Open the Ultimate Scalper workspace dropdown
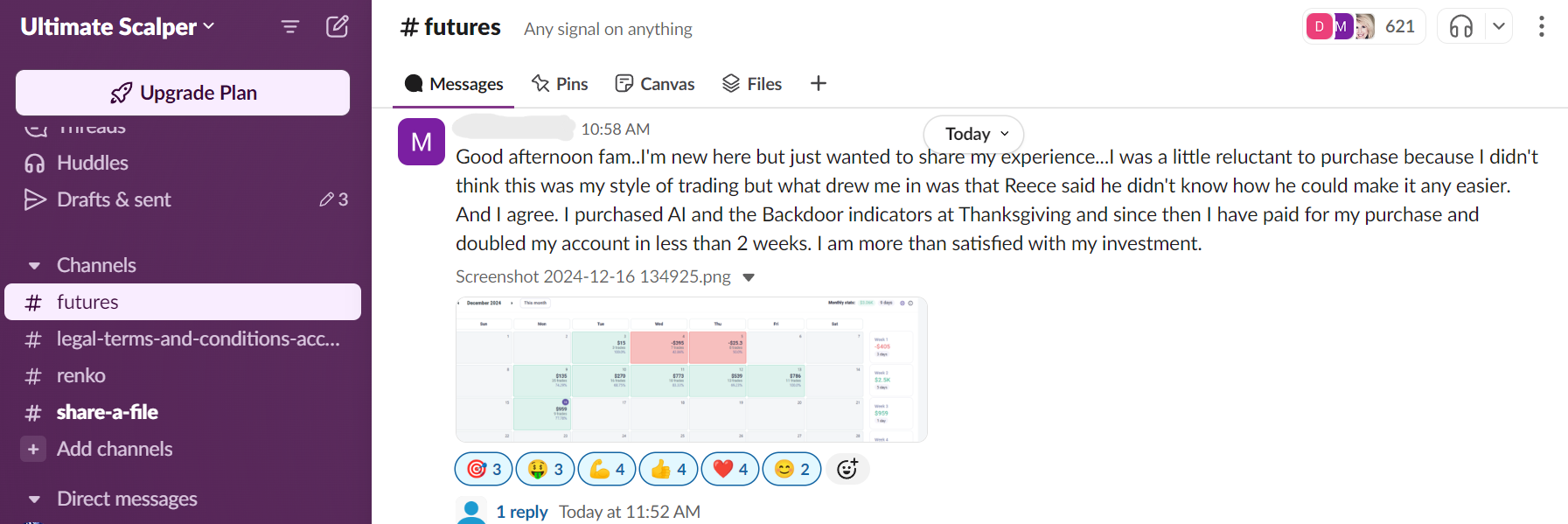Viewport: 1568px width, 524px height. (117, 26)
